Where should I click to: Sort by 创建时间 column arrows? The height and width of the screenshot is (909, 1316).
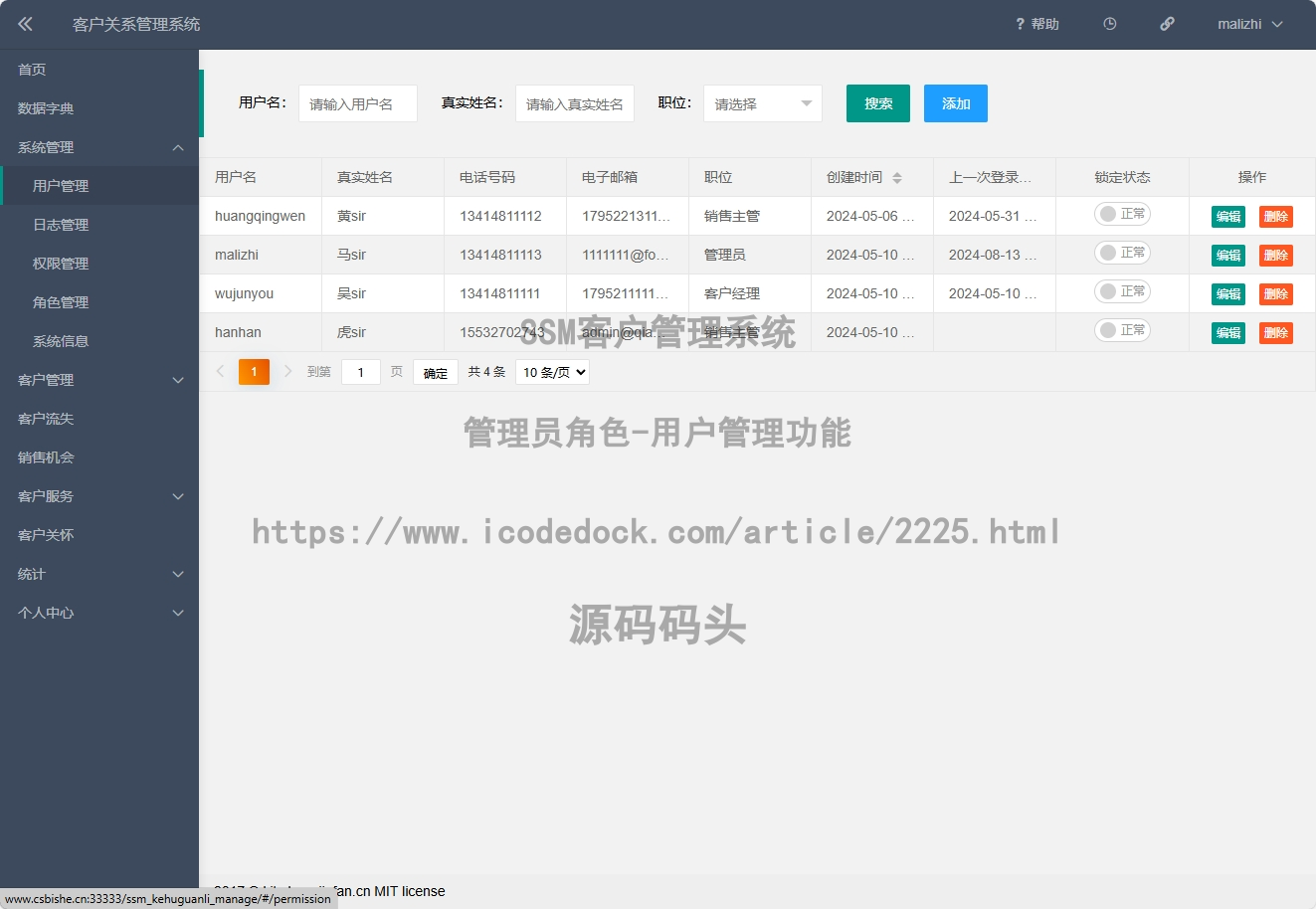897,177
